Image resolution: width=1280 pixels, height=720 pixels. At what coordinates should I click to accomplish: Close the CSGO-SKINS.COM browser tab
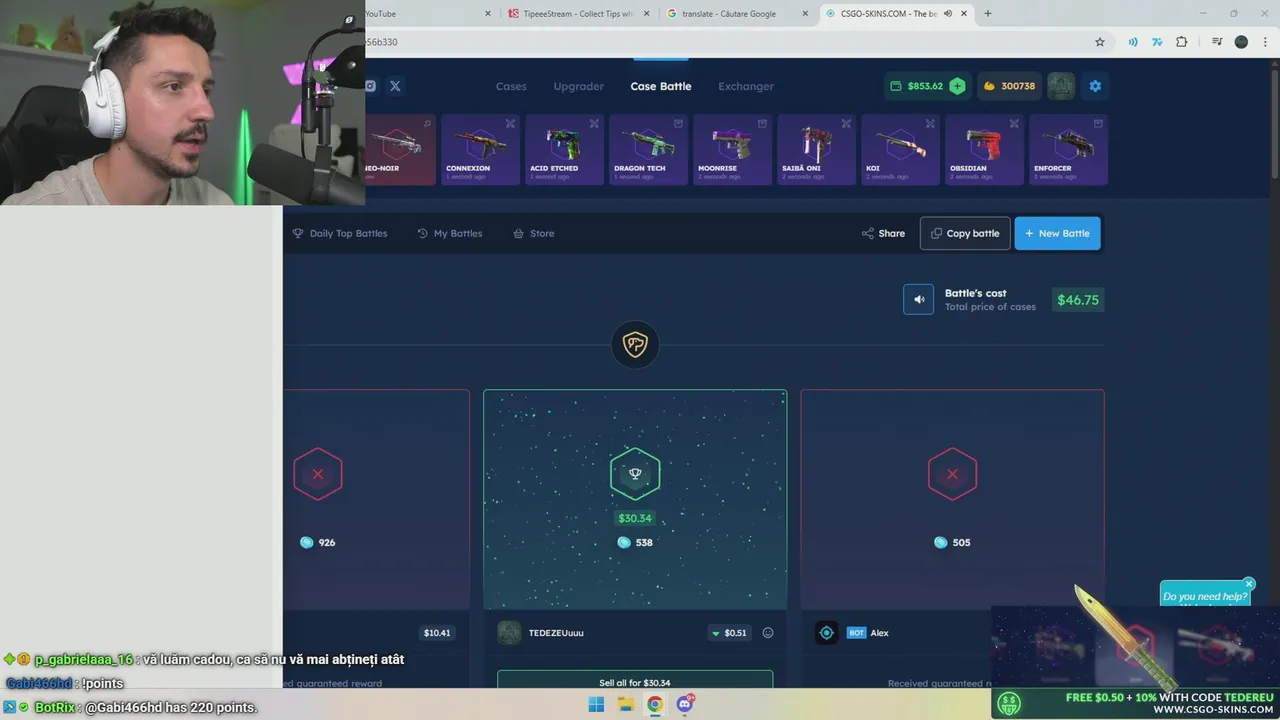click(x=964, y=13)
